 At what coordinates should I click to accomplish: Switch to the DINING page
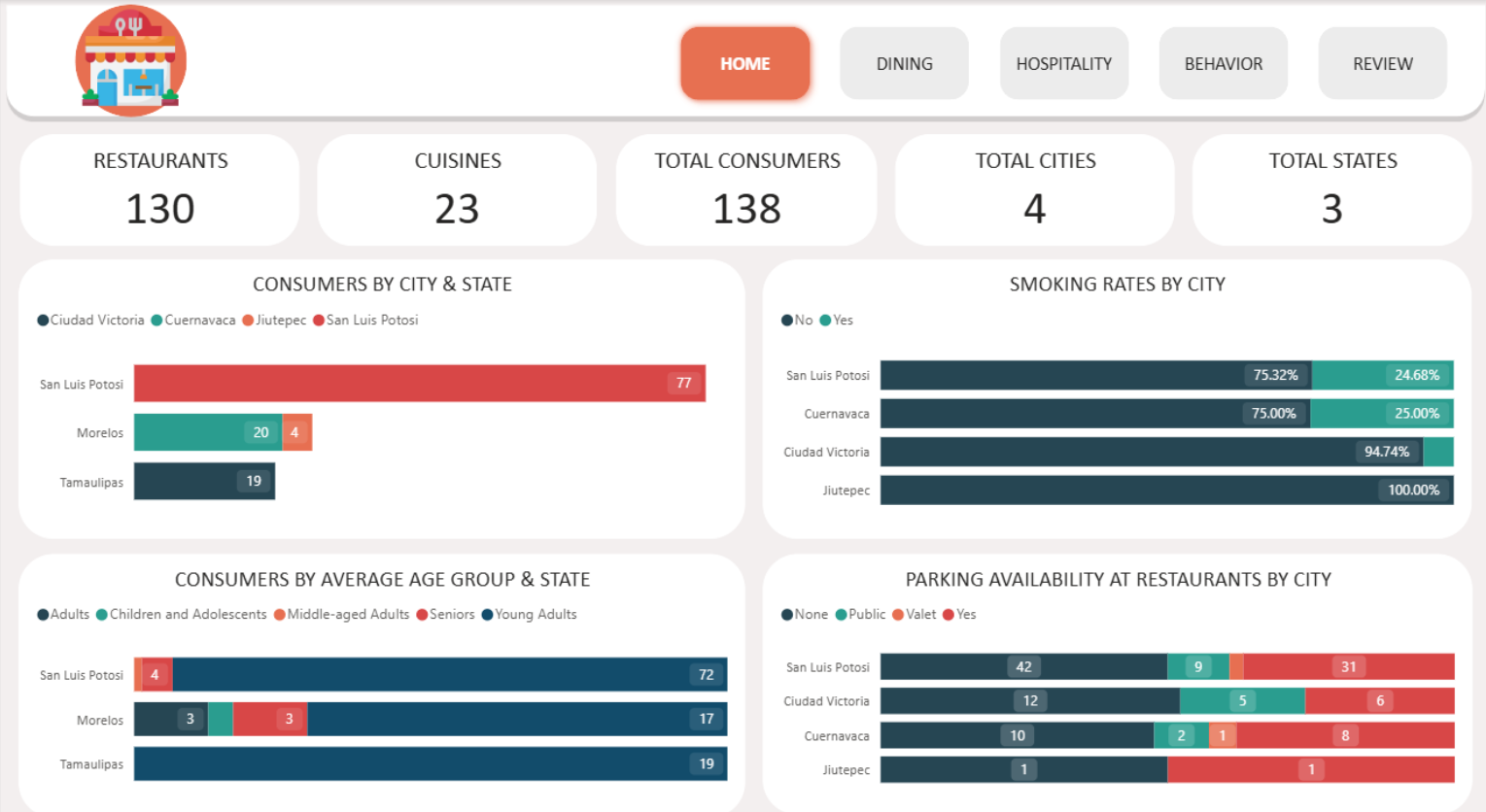click(904, 64)
